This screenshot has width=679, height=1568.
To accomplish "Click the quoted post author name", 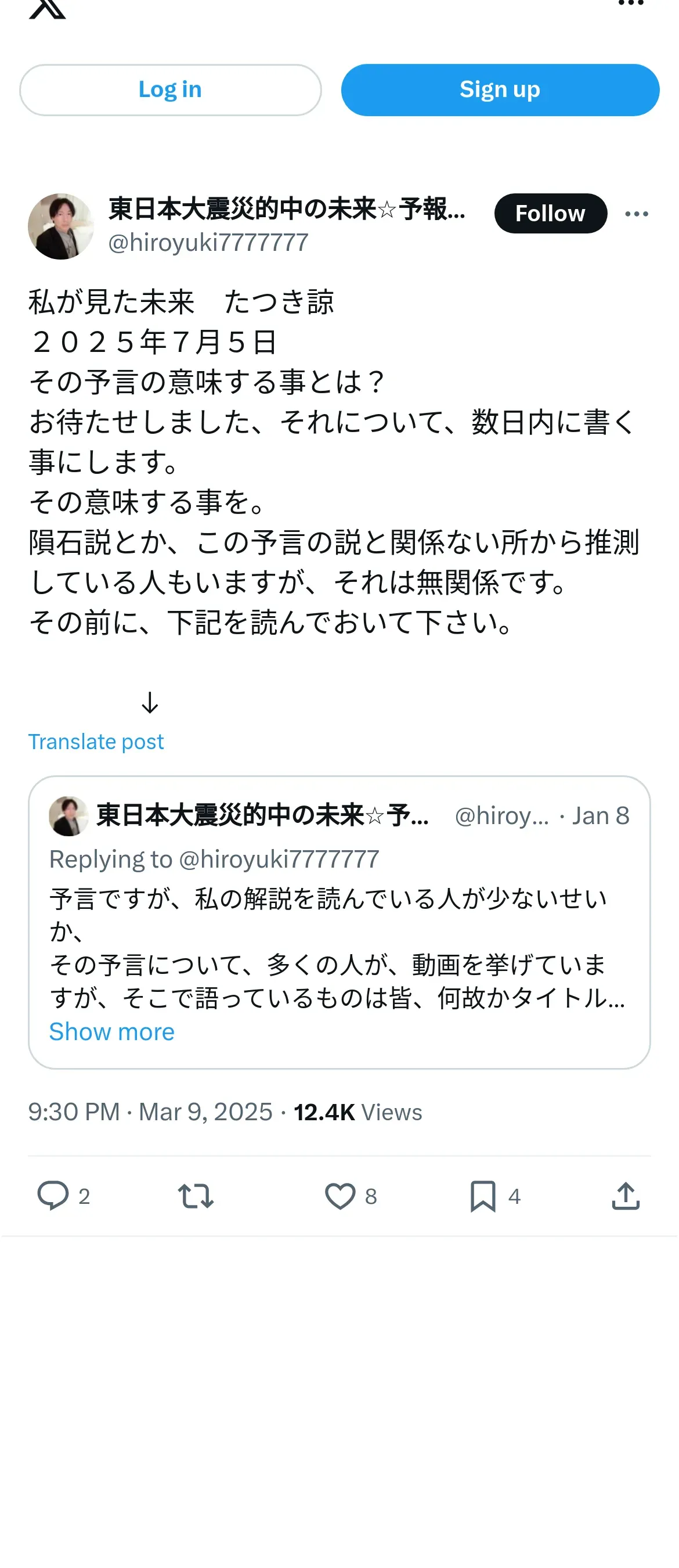I will 262,816.
